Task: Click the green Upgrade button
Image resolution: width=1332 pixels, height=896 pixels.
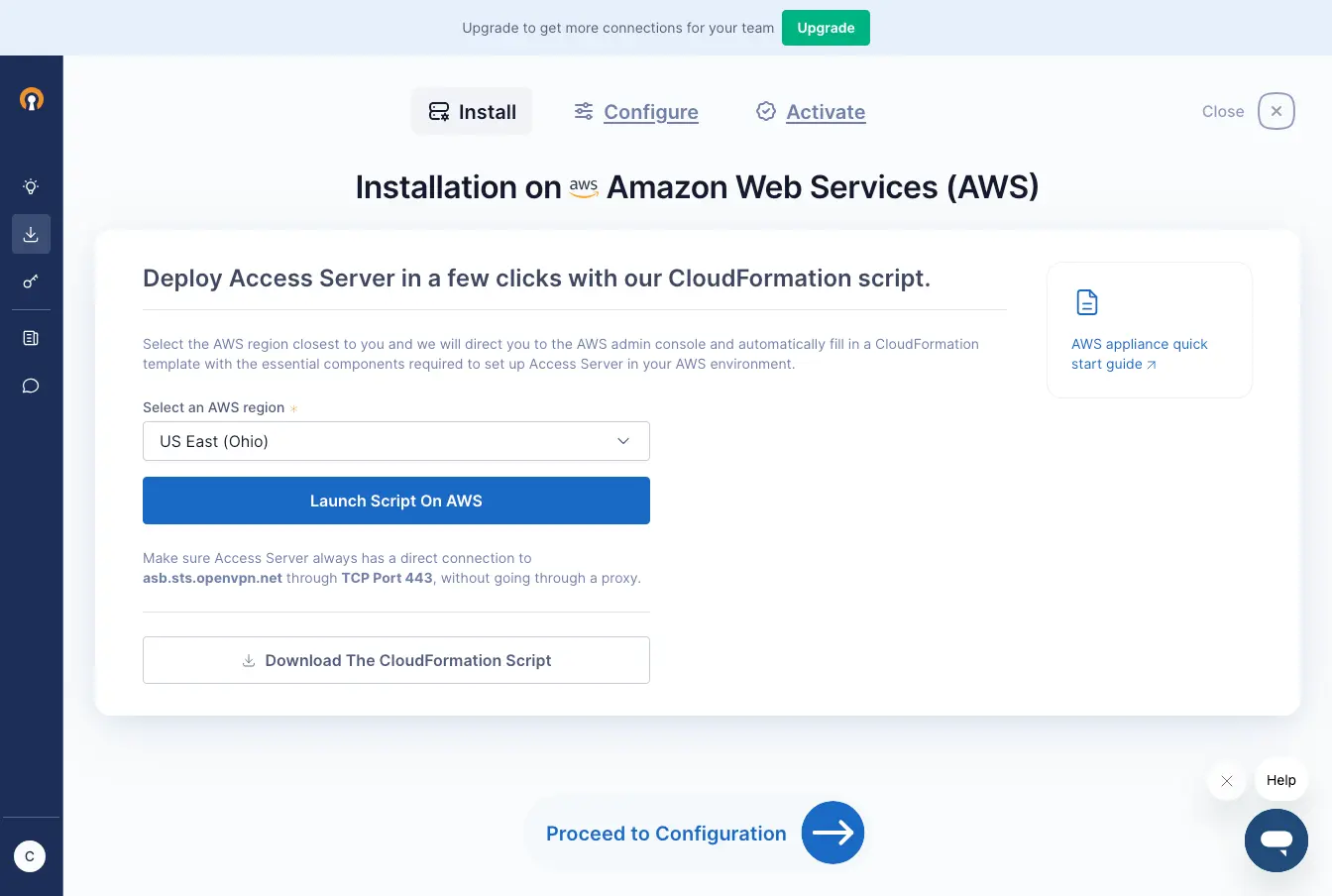Action: click(826, 28)
